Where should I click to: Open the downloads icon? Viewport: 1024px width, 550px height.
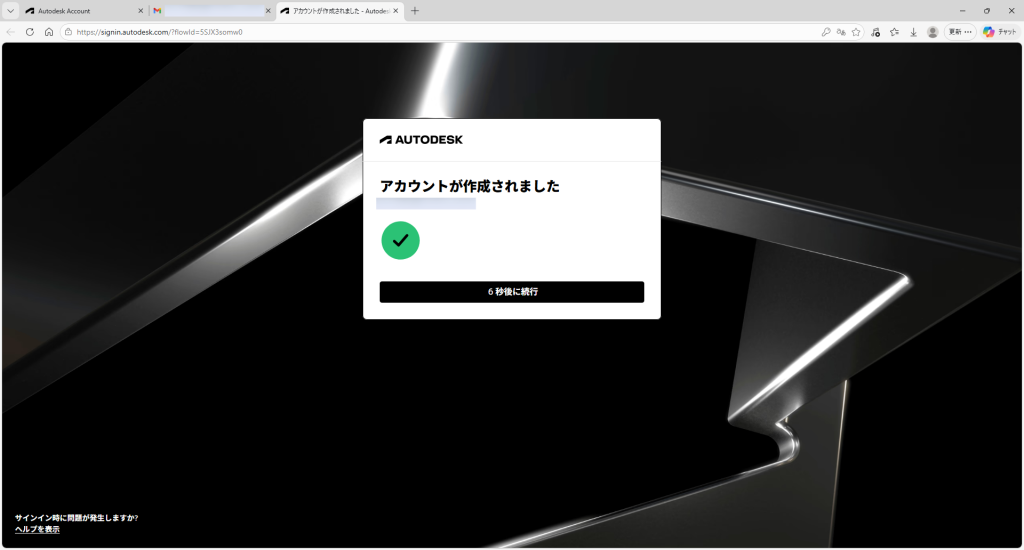pos(913,32)
